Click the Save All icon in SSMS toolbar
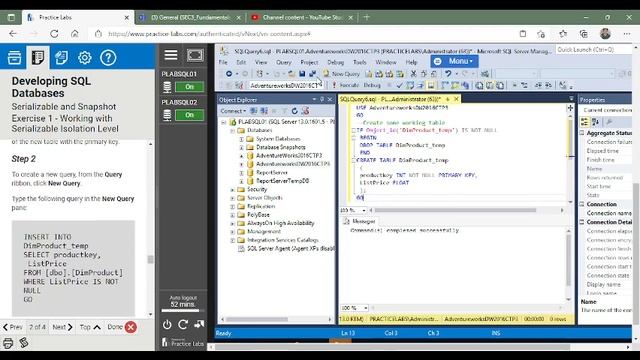The width and height of the screenshot is (640, 360). (x=313, y=73)
